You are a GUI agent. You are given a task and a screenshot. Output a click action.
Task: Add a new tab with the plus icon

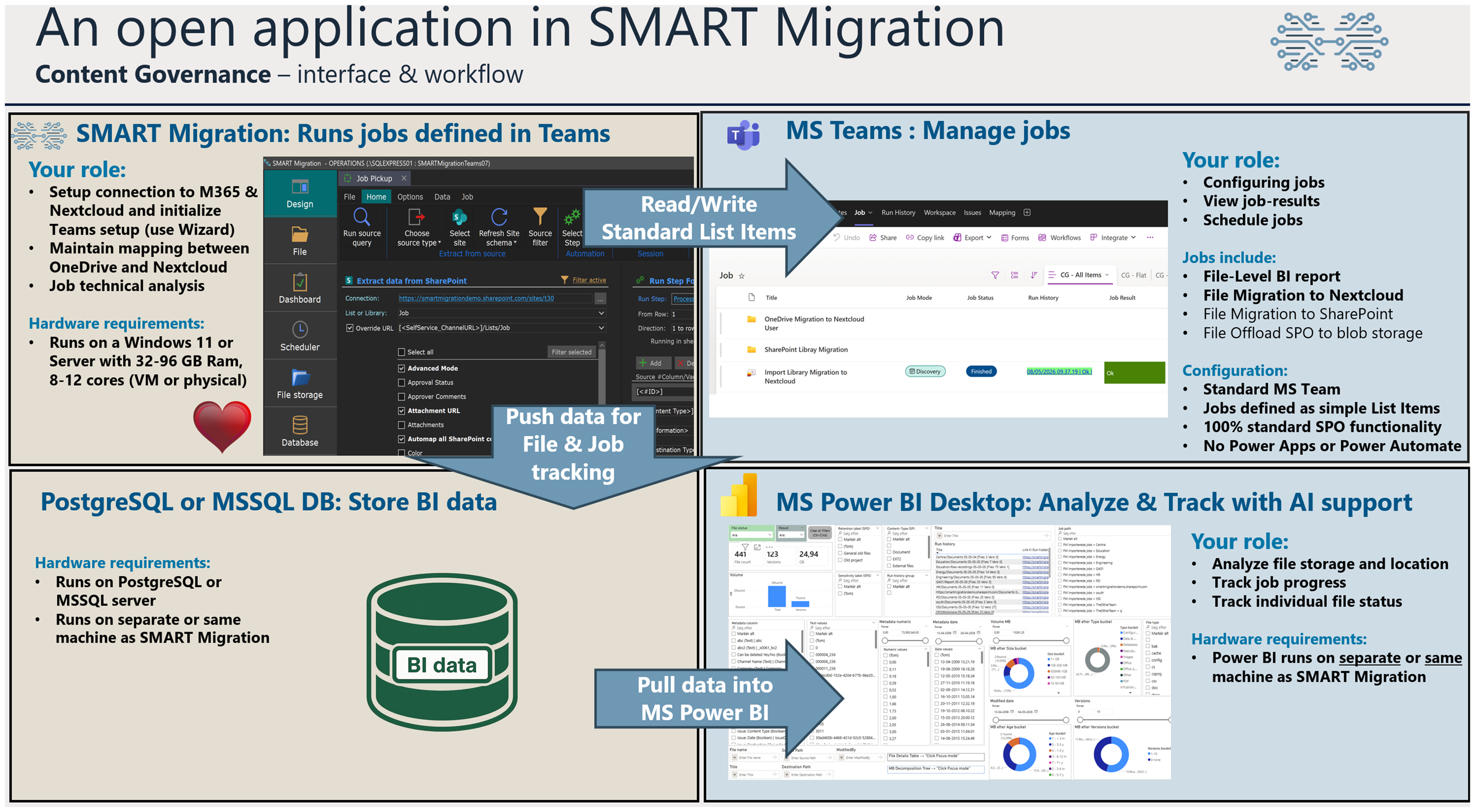pyautogui.click(x=1027, y=212)
